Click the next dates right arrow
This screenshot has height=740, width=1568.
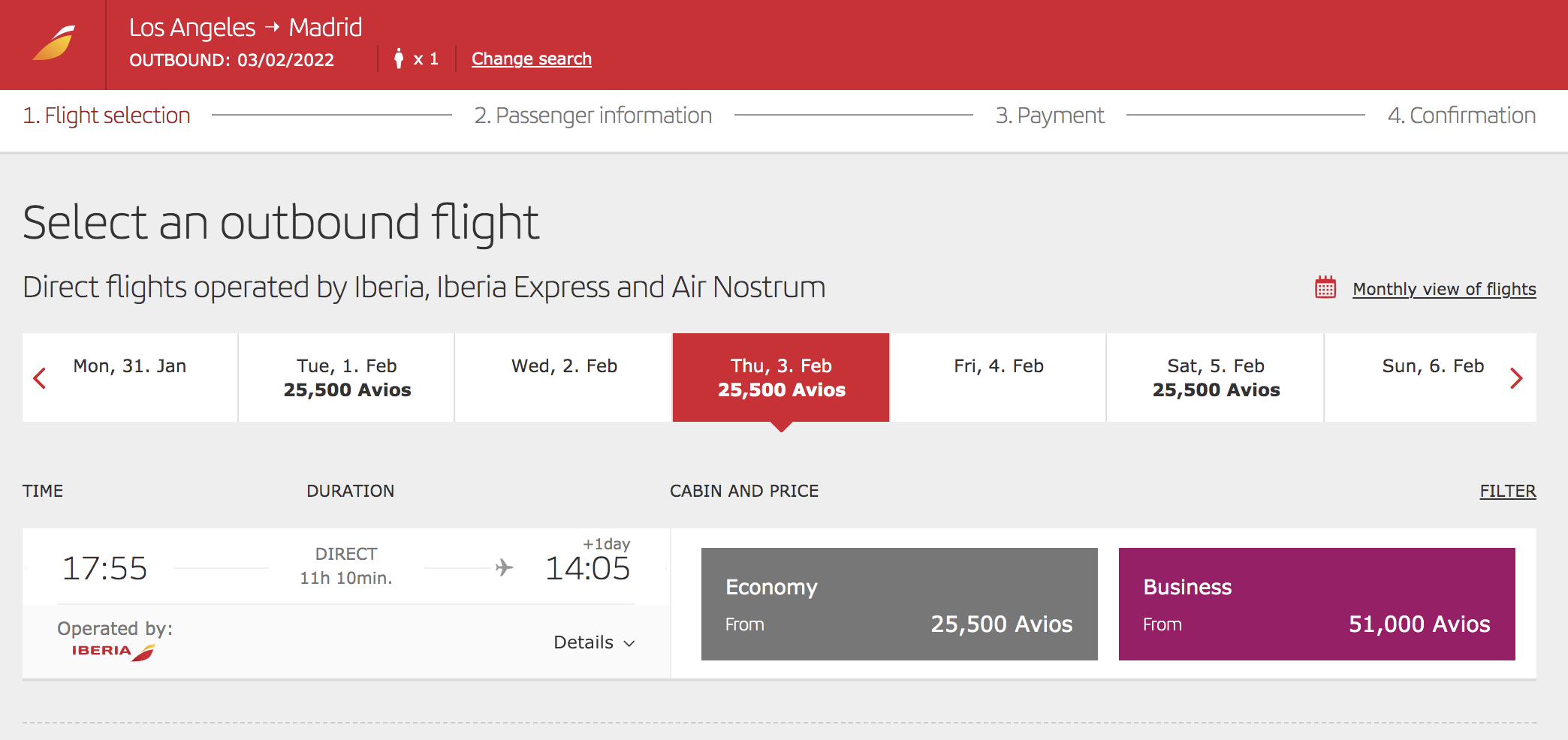click(x=1518, y=378)
